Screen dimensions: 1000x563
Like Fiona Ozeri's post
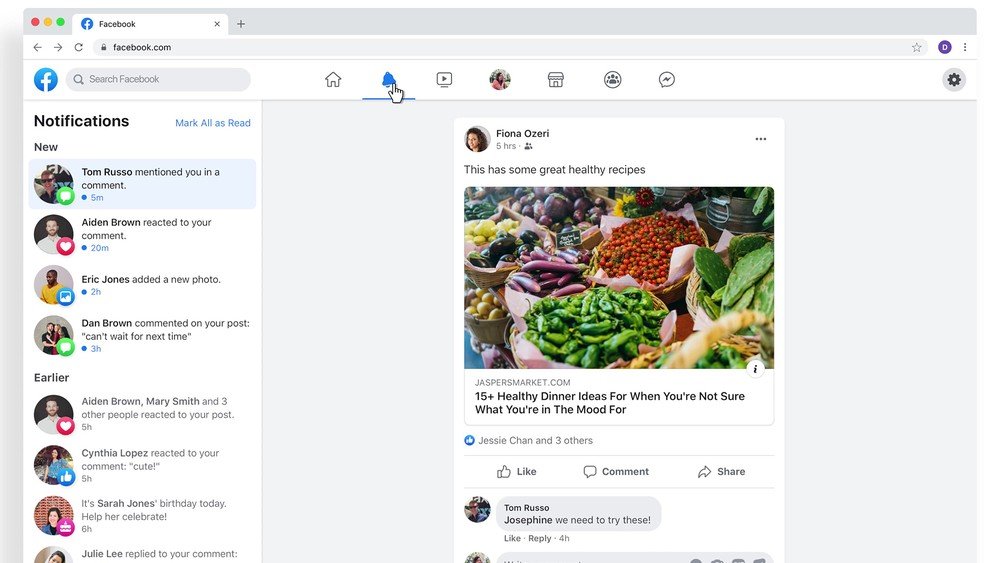click(x=517, y=472)
